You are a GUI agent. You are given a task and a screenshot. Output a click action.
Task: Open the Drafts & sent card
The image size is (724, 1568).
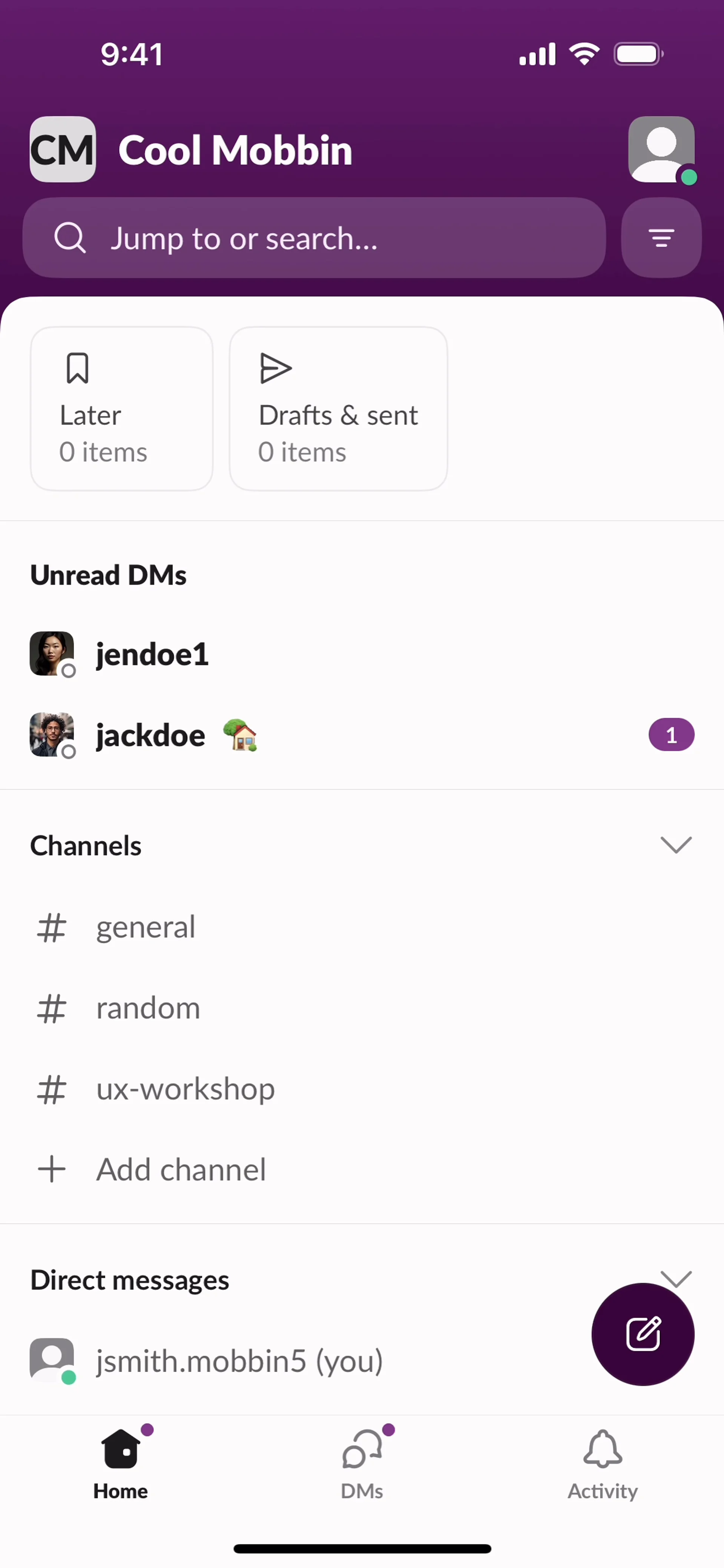pos(339,408)
